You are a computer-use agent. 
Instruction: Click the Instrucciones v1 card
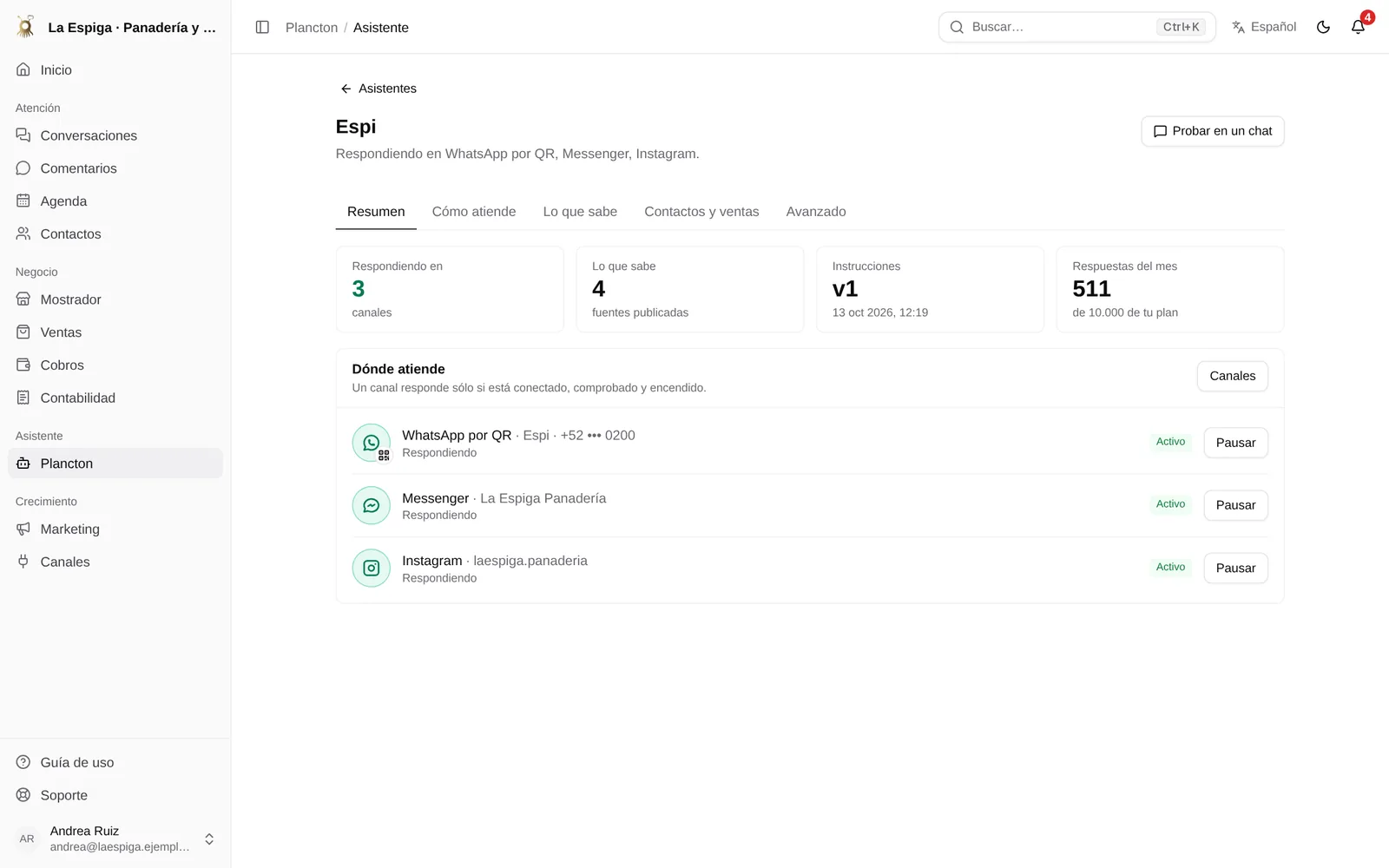click(x=930, y=289)
